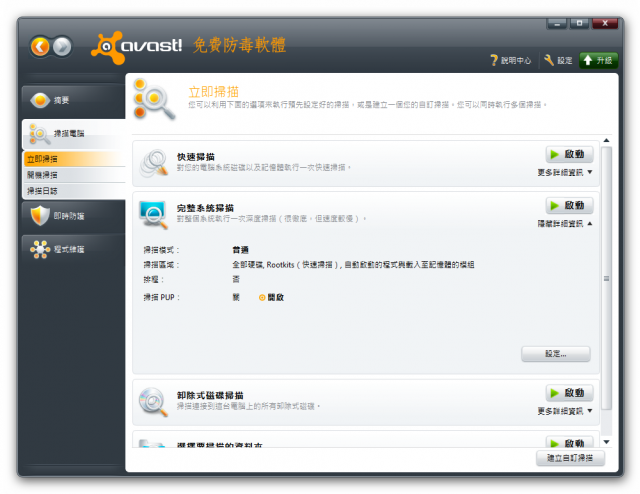Open the 說明中心 help center
The image size is (640, 494).
[511, 60]
